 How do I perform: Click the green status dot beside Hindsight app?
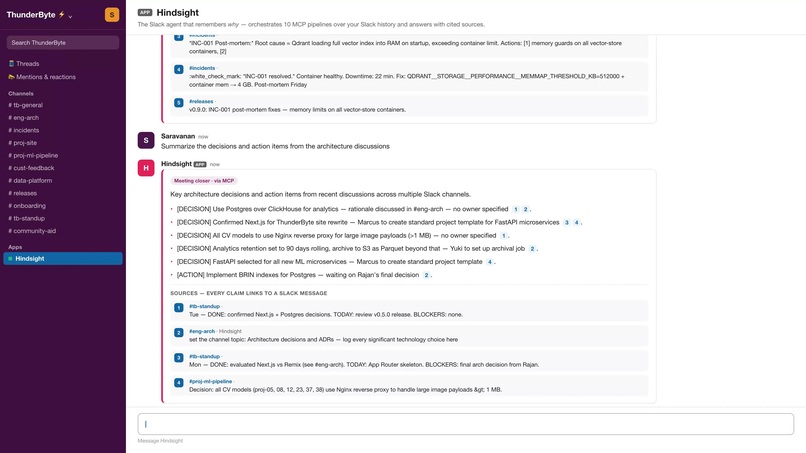pyautogui.click(x=10, y=259)
